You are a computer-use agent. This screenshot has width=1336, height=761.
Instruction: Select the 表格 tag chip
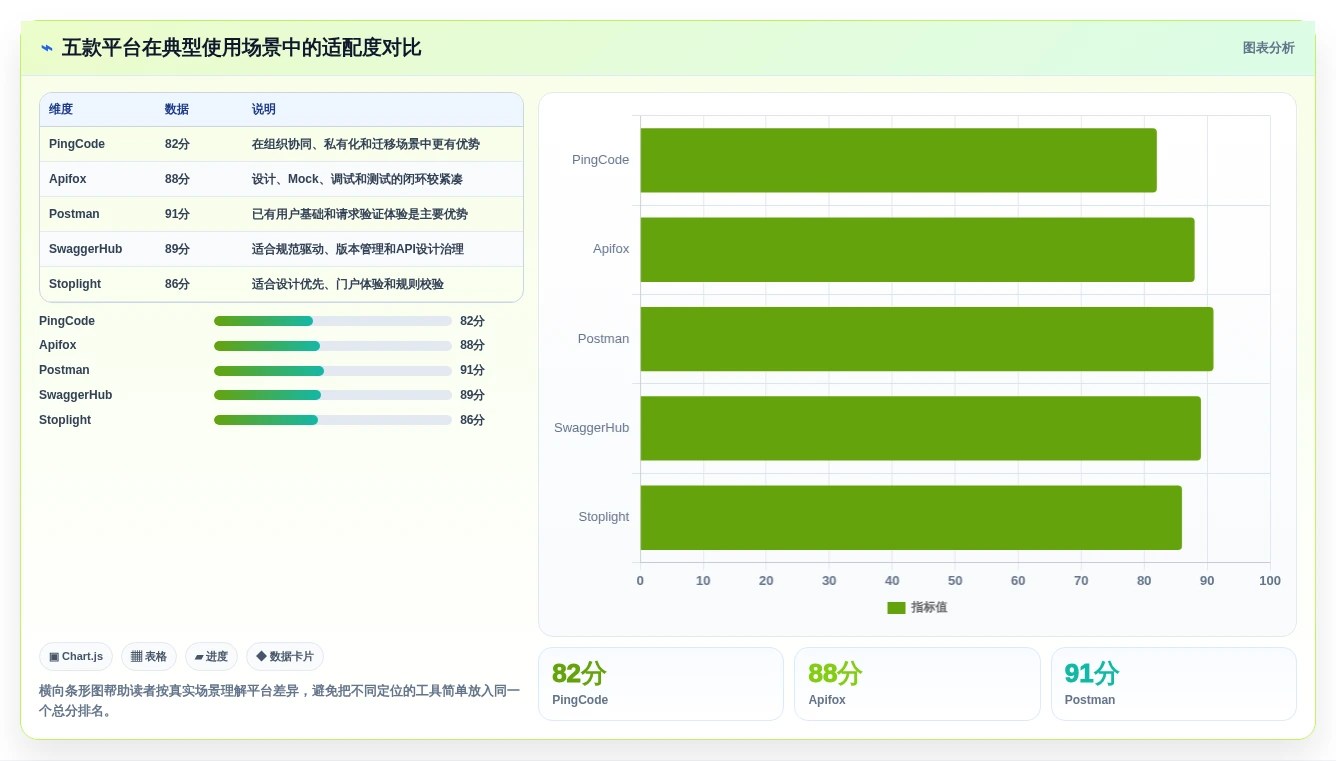pos(149,657)
